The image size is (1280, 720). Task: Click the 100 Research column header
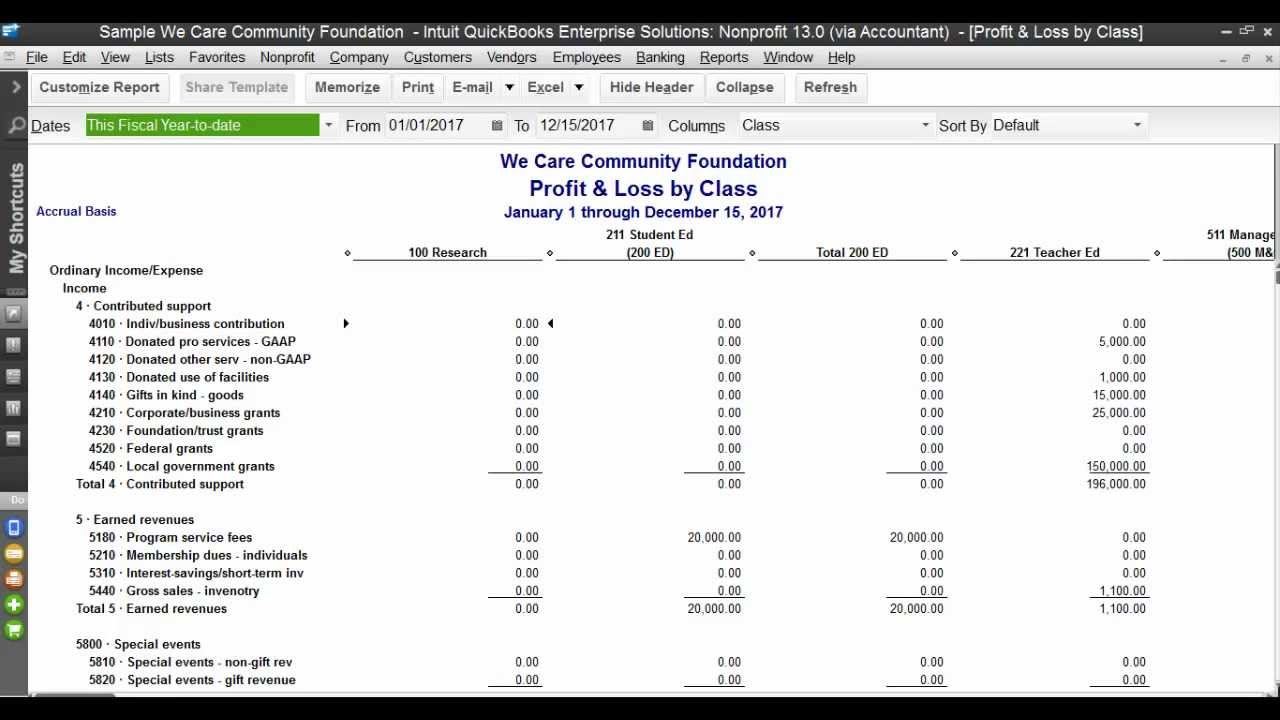(x=447, y=253)
